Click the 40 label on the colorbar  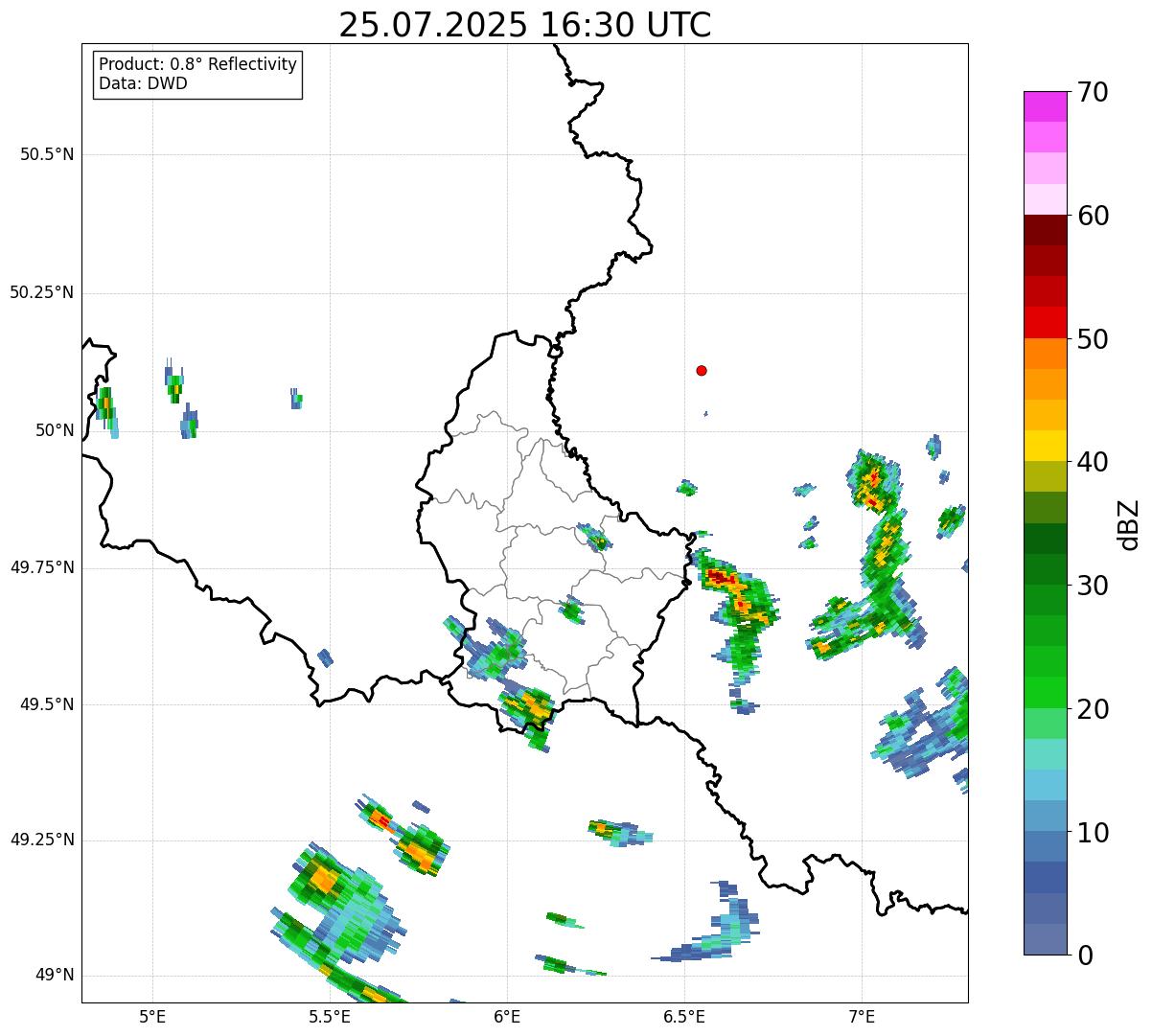[x=1093, y=462]
